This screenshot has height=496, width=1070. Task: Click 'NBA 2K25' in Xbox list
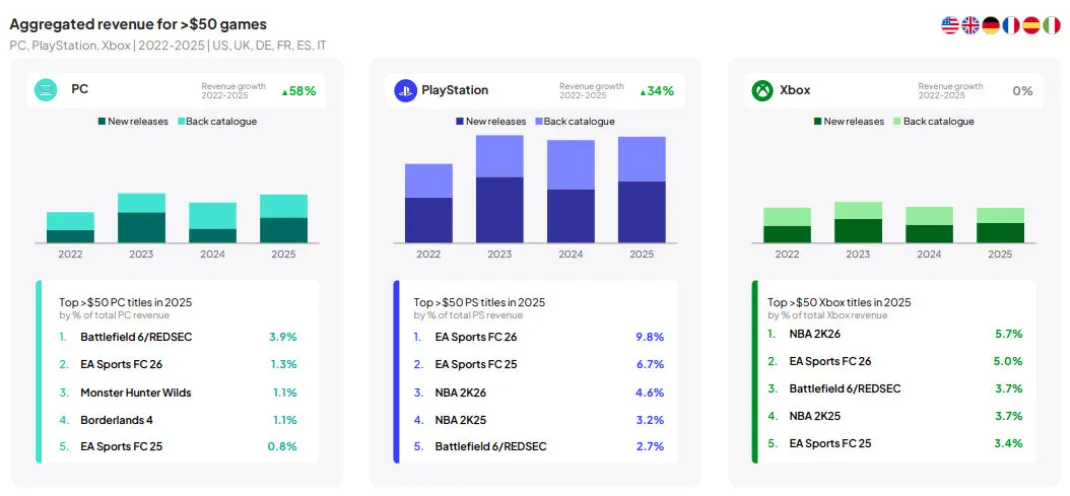click(815, 415)
